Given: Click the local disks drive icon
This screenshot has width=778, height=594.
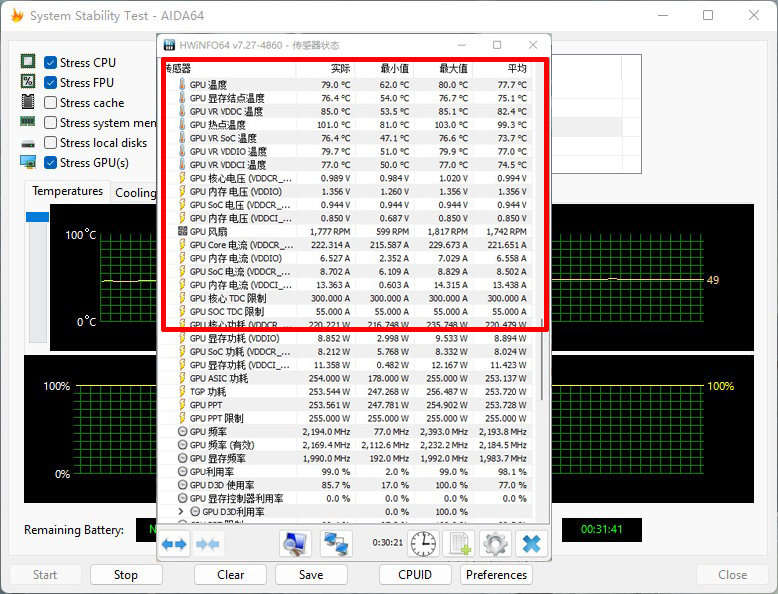Looking at the screenshot, I should [28, 144].
